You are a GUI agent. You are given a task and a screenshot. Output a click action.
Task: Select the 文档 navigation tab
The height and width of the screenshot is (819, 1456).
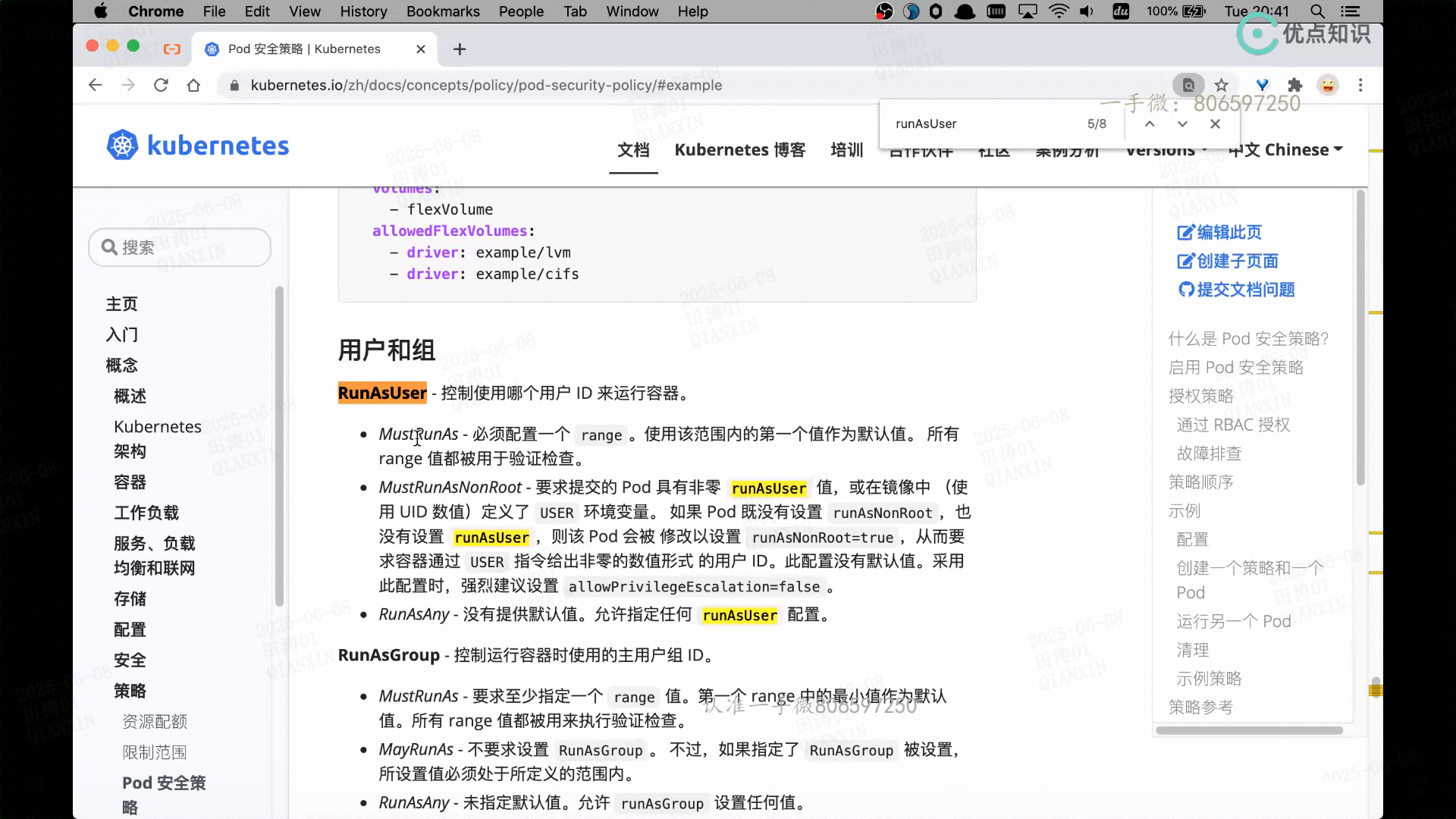point(633,150)
